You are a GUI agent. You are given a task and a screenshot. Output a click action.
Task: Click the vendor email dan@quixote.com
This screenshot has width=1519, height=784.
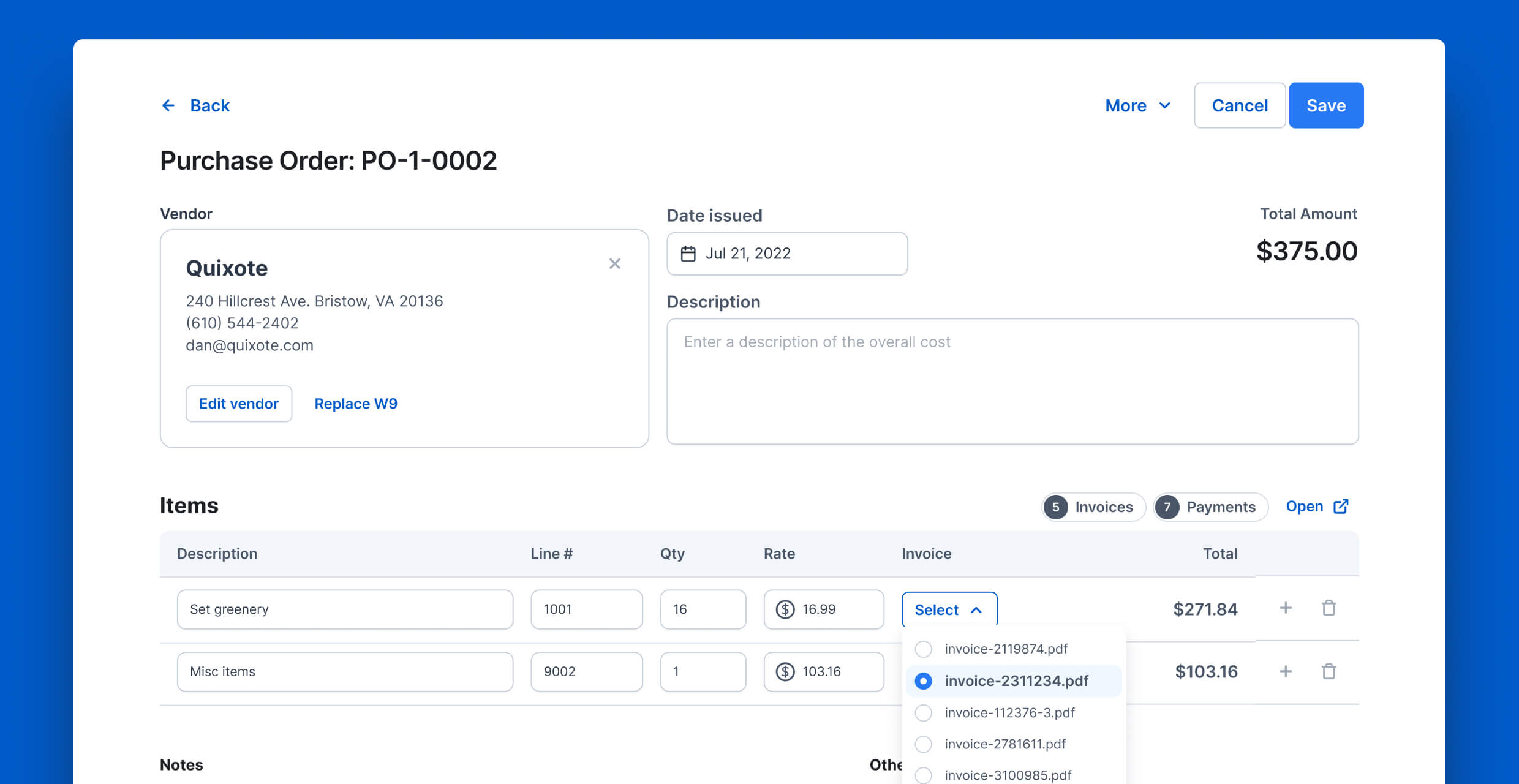click(x=249, y=345)
